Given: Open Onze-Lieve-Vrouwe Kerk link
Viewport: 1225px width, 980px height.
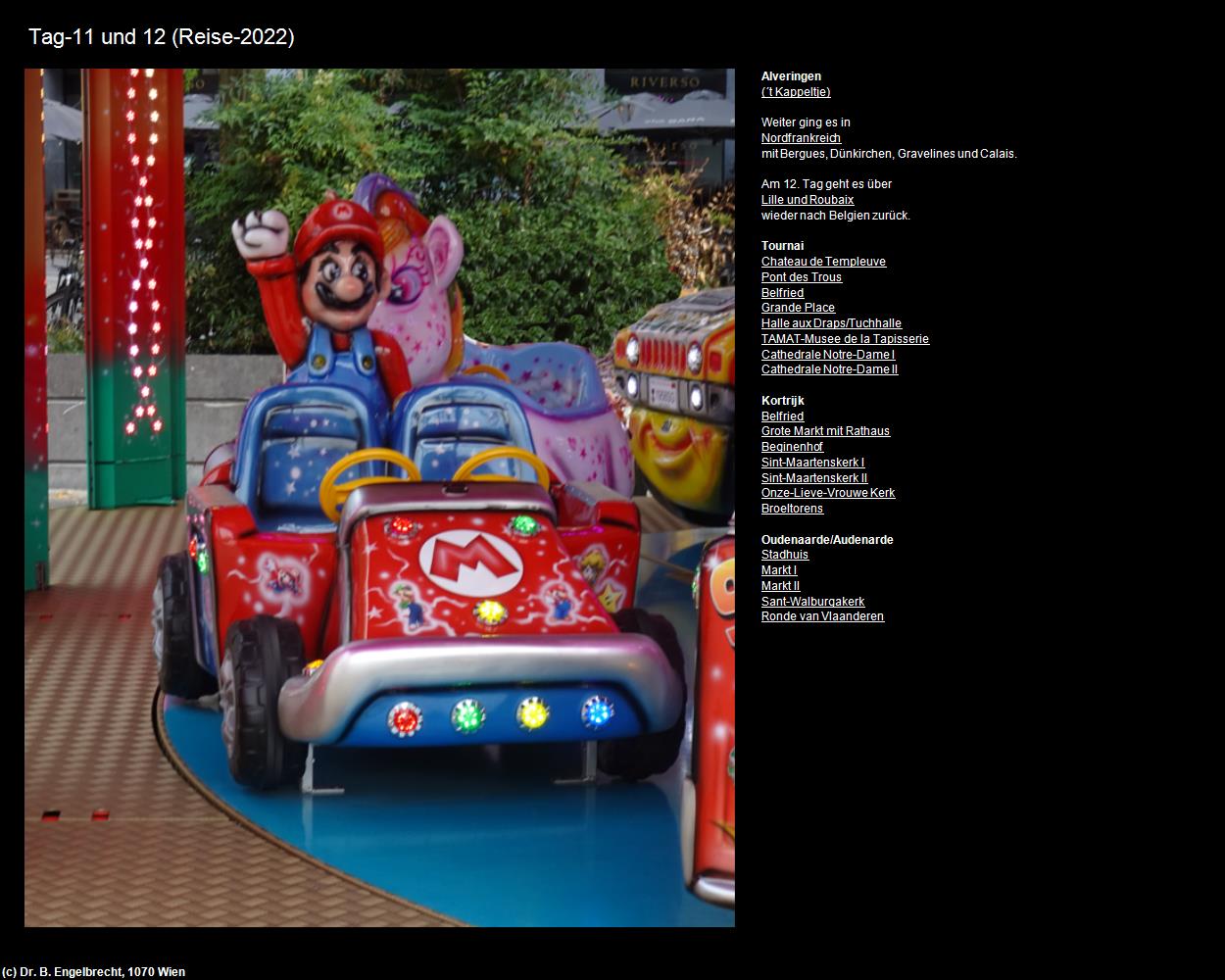Looking at the screenshot, I should click(x=828, y=493).
